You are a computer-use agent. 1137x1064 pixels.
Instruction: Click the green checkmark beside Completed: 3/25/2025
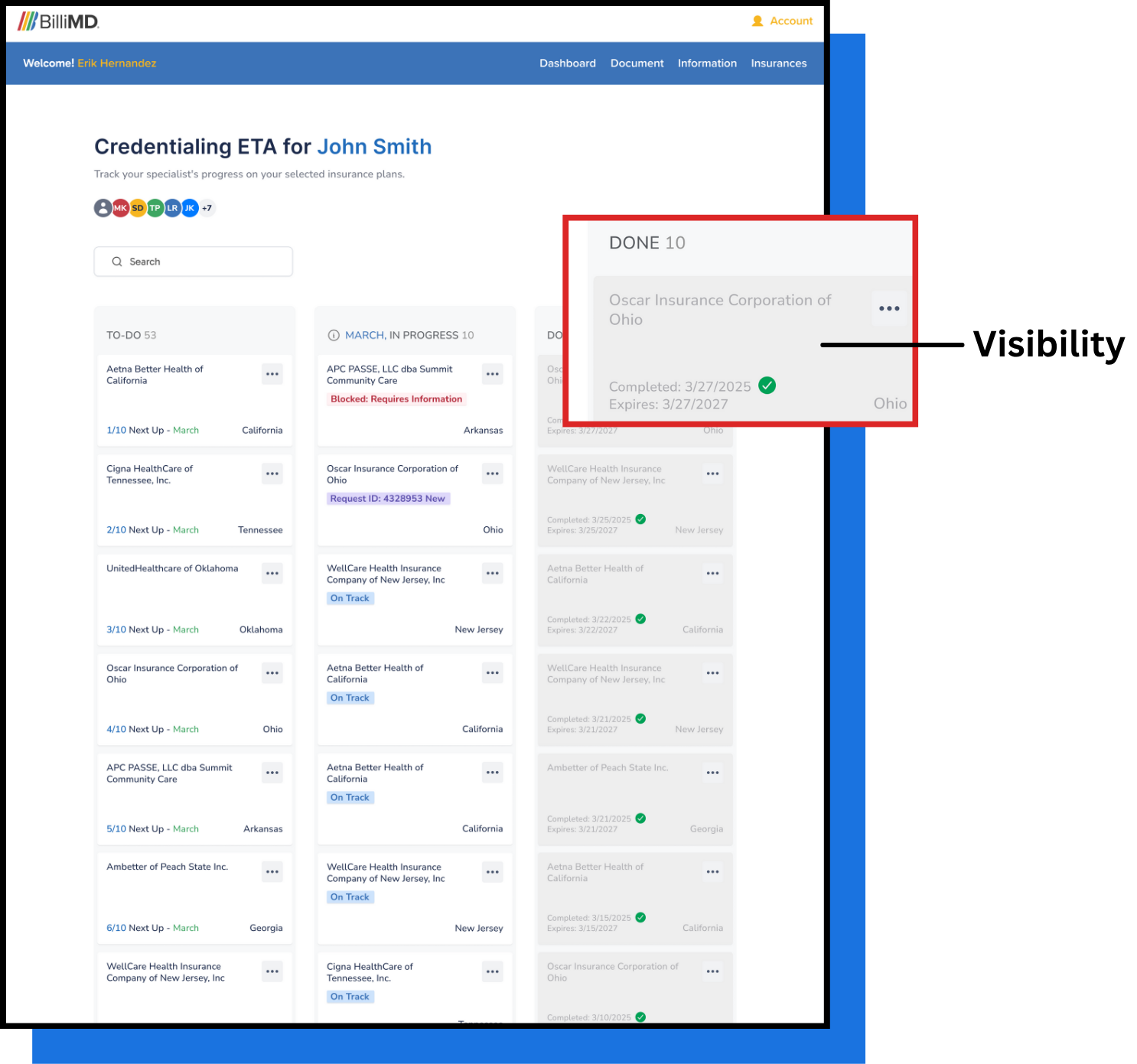641,519
